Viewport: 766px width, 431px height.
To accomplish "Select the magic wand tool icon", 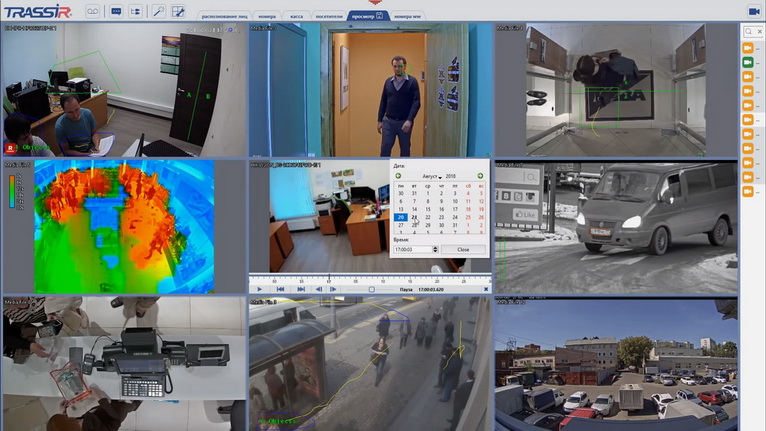I will pyautogui.click(x=159, y=11).
